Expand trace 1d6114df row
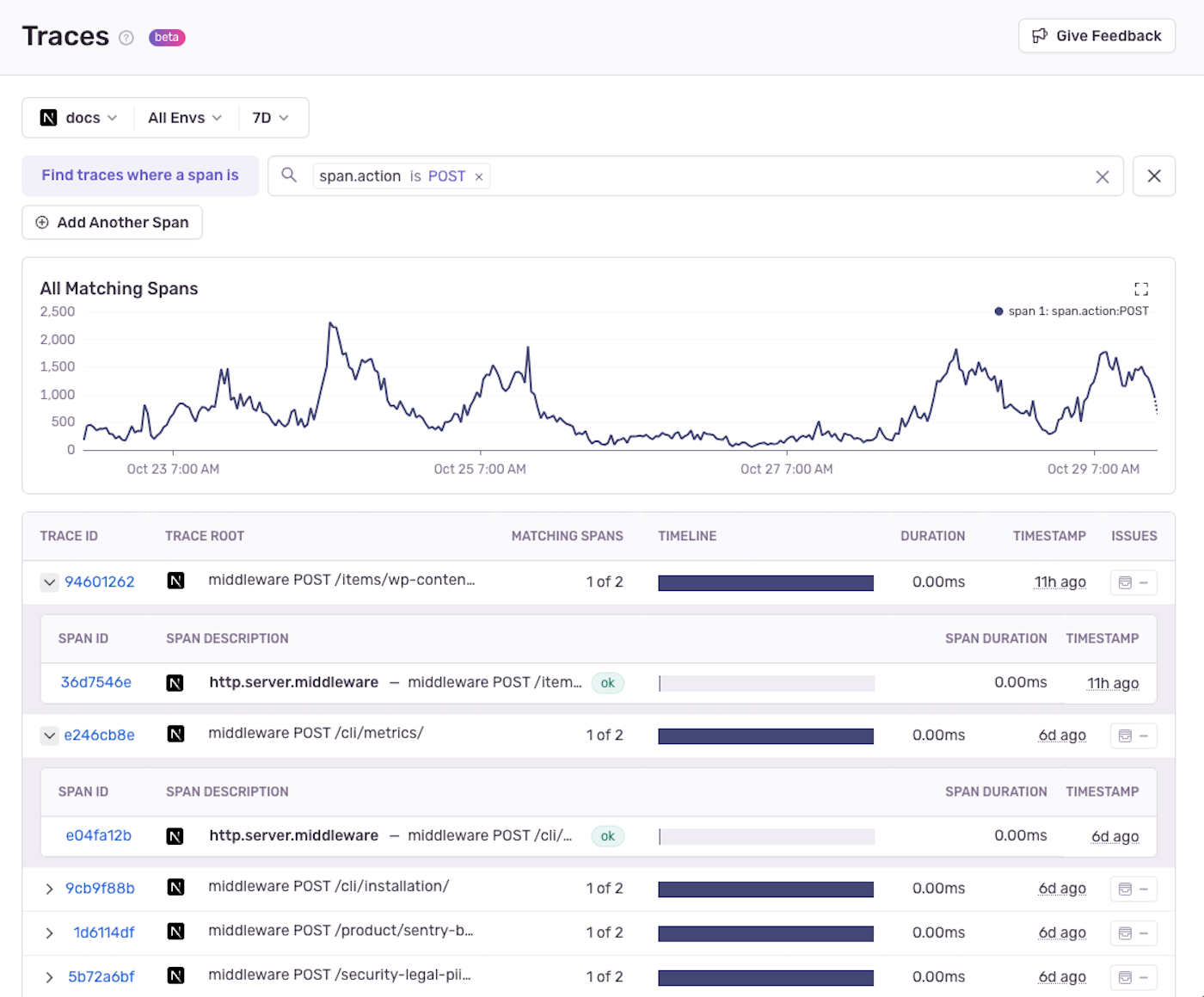This screenshot has height=997, width=1204. point(49,933)
